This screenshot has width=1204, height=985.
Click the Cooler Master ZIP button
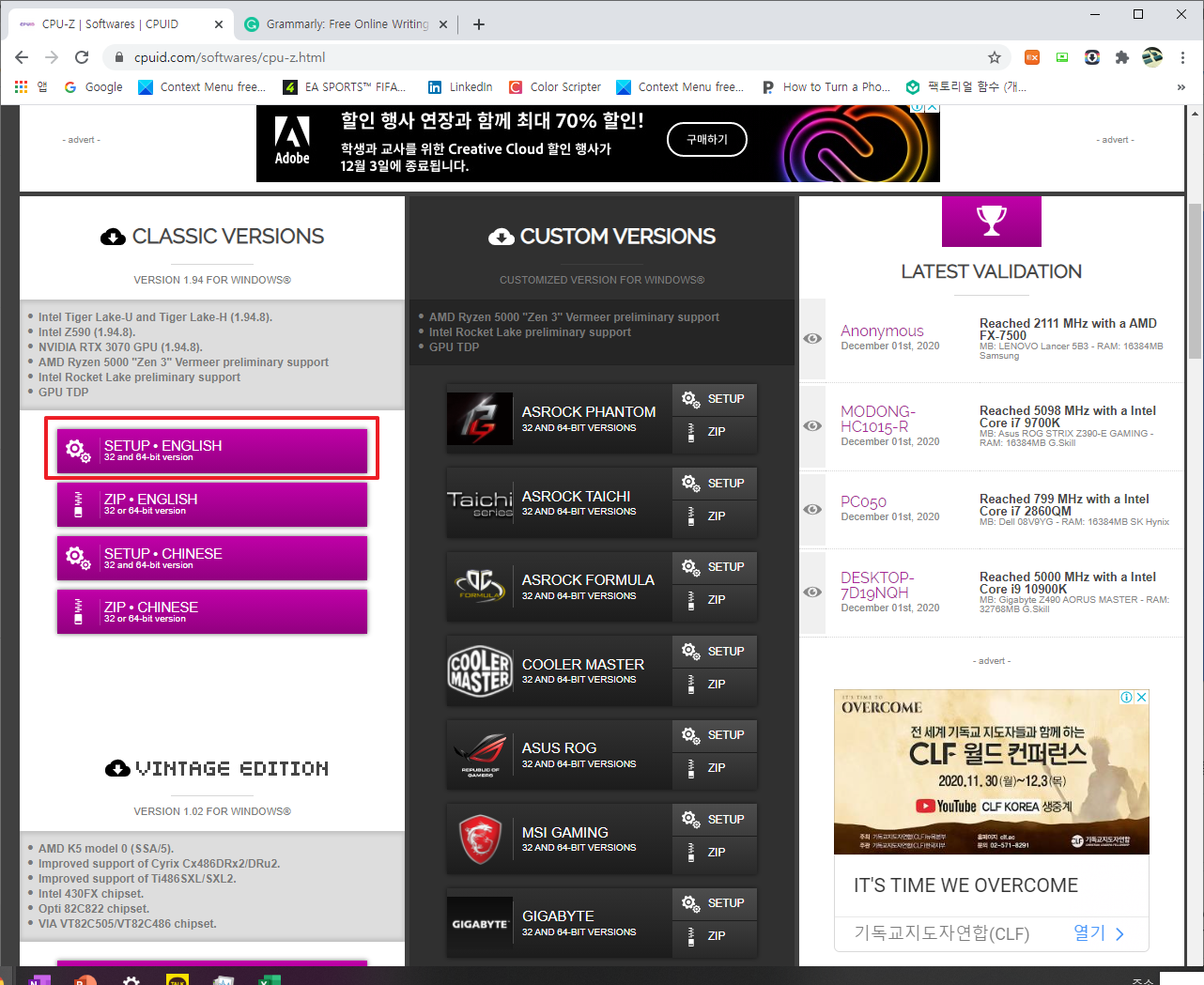715,685
